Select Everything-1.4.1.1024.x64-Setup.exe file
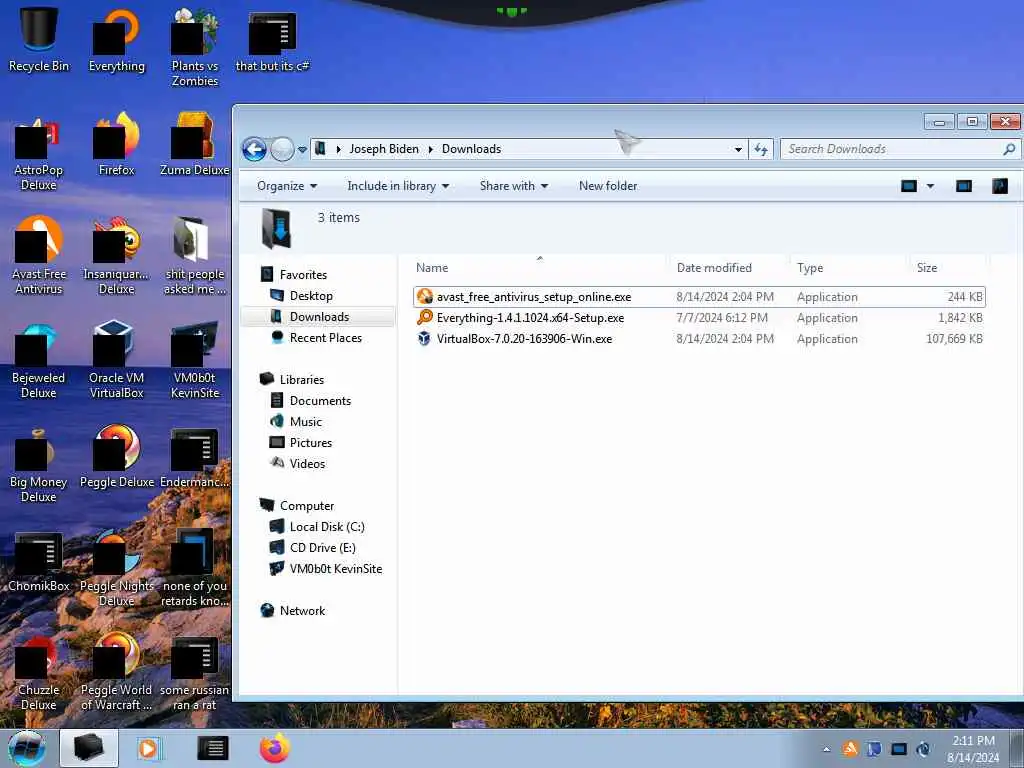Viewport: 1024px width, 768px height. click(x=699, y=318)
